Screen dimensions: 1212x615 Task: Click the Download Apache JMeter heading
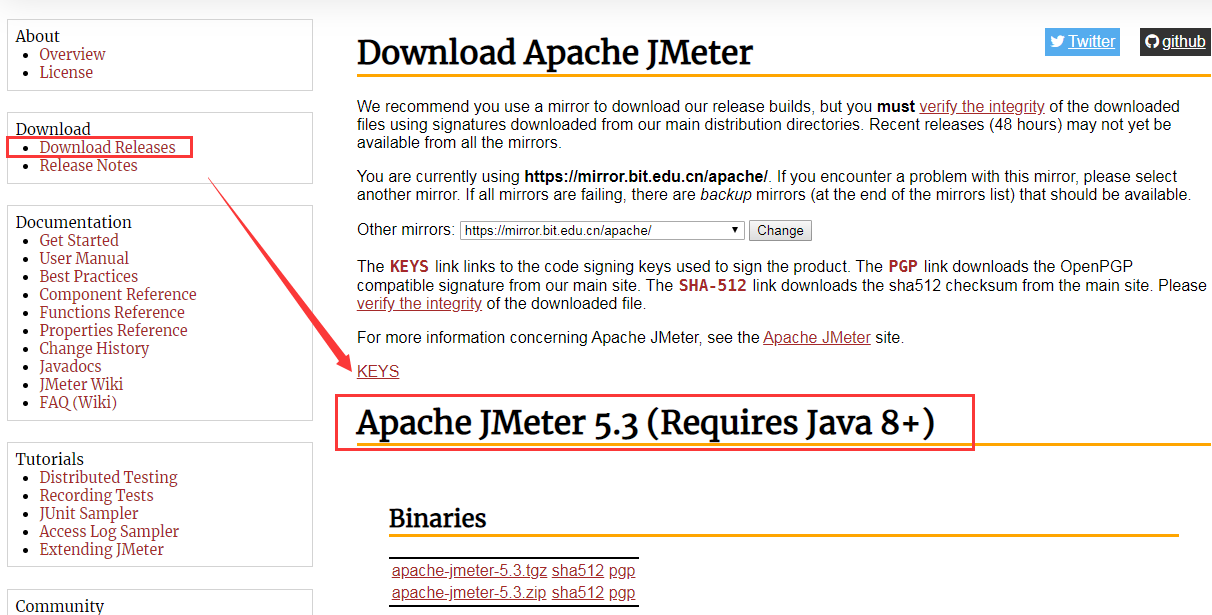click(555, 52)
